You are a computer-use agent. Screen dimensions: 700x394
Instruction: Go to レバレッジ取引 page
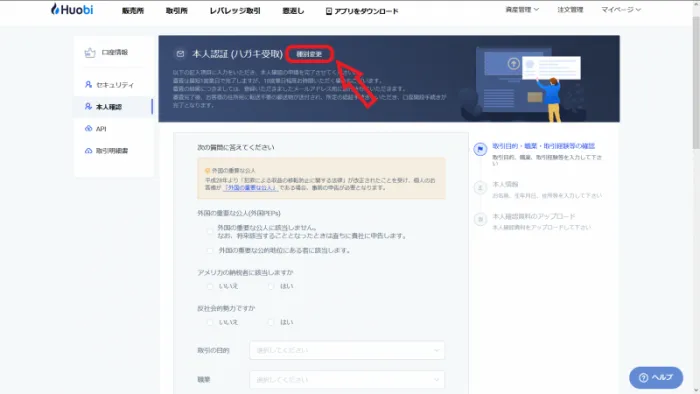tap(235, 11)
